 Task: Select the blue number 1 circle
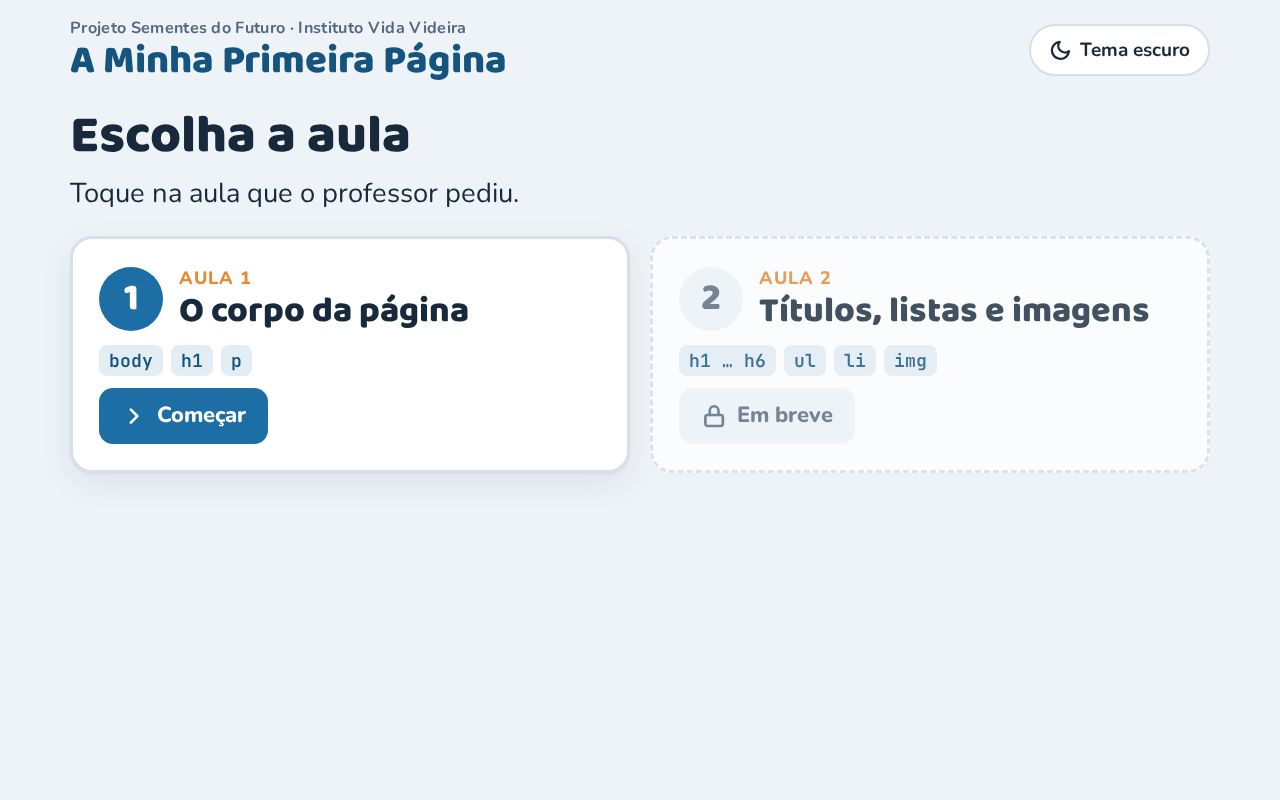tap(131, 299)
